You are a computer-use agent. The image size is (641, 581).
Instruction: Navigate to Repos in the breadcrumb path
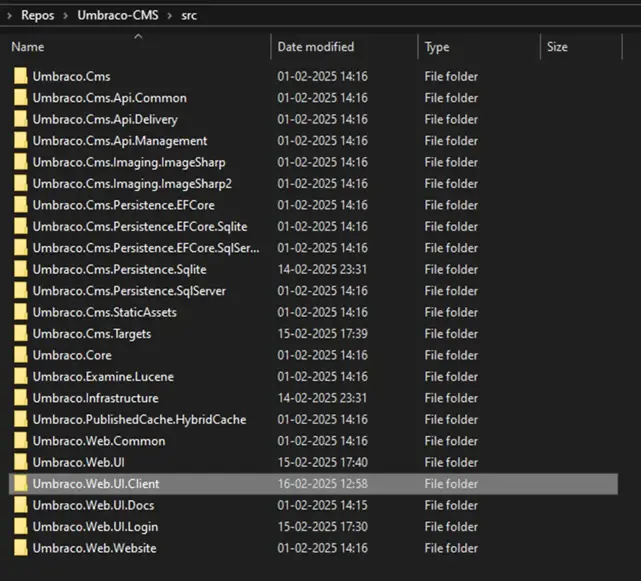[38, 16]
